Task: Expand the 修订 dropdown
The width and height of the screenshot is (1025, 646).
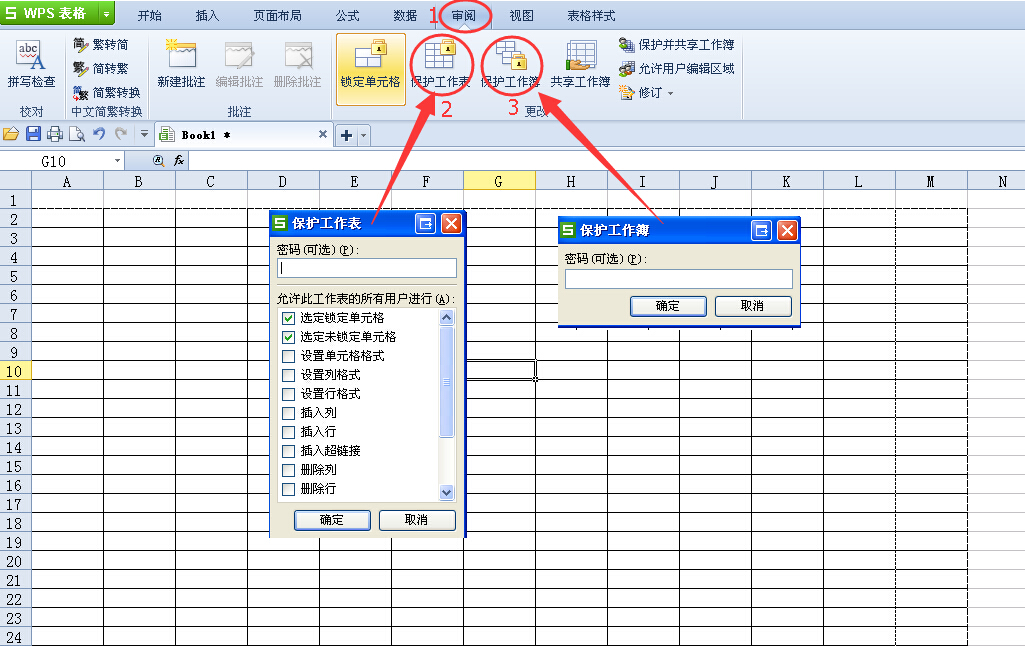Action: click(671, 93)
